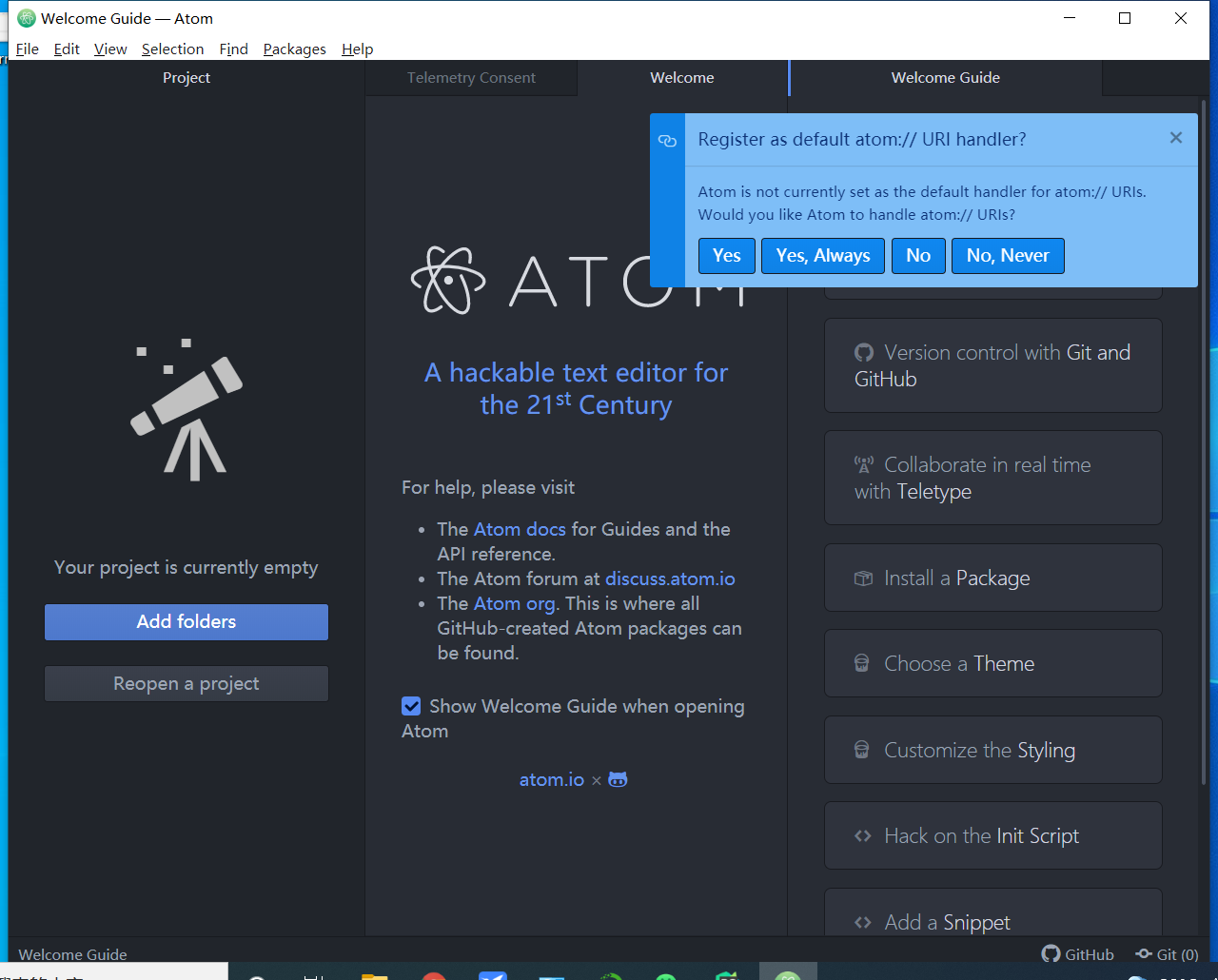1218x980 pixels.
Task: Open the View menu
Action: tap(110, 49)
